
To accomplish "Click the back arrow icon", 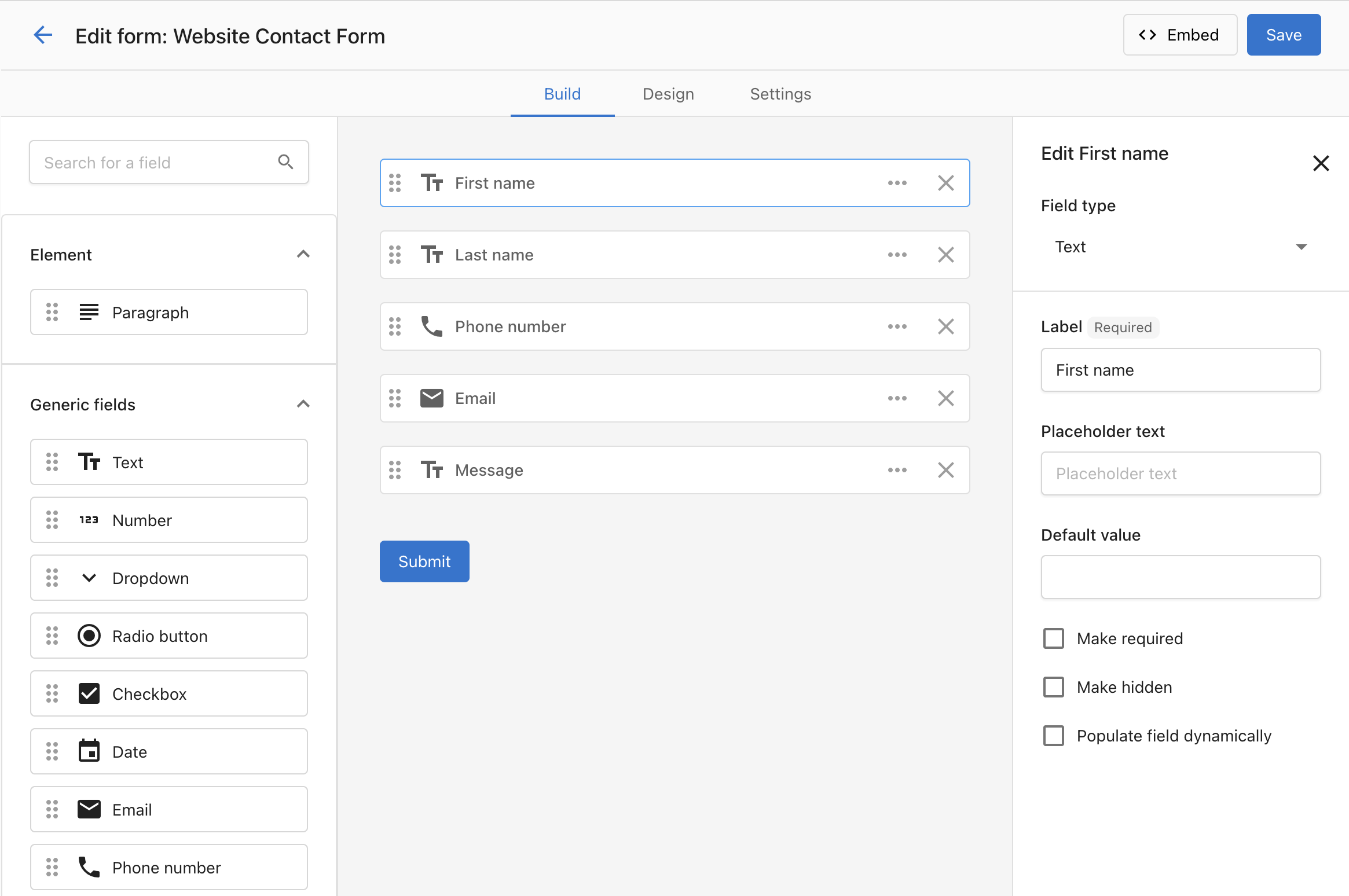I will pos(43,35).
